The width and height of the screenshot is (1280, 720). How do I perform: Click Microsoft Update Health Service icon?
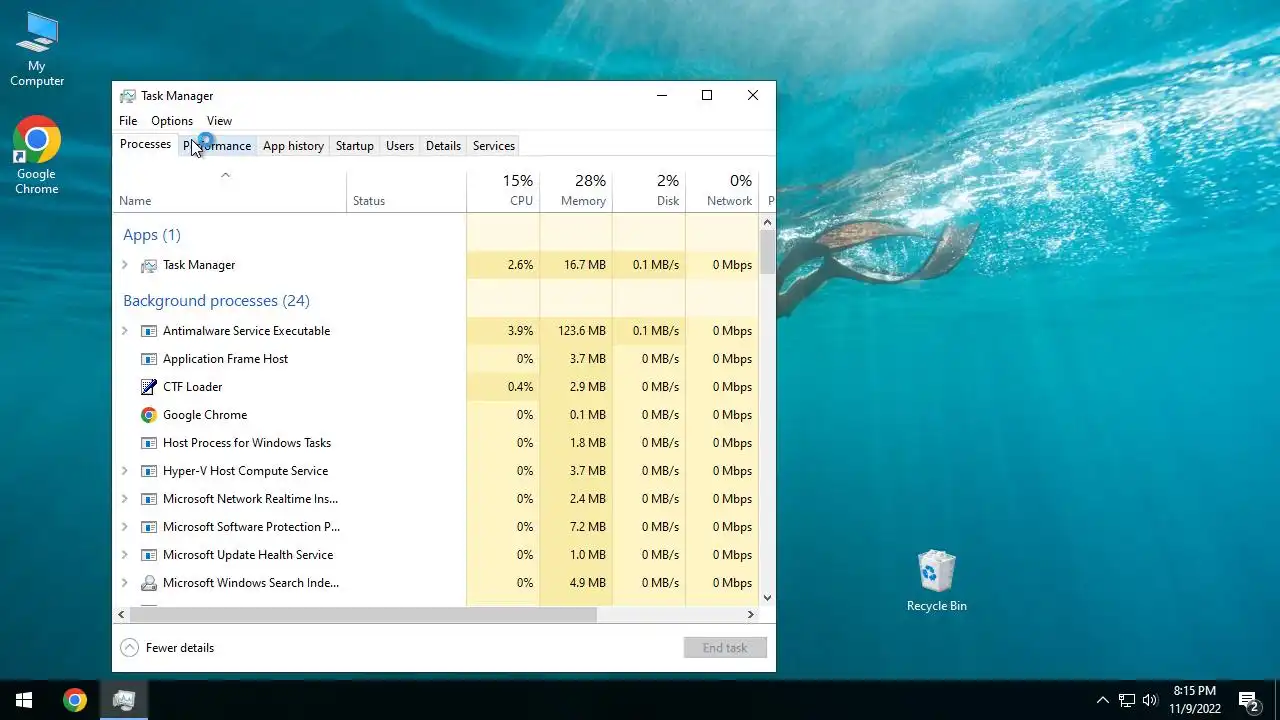point(149,555)
